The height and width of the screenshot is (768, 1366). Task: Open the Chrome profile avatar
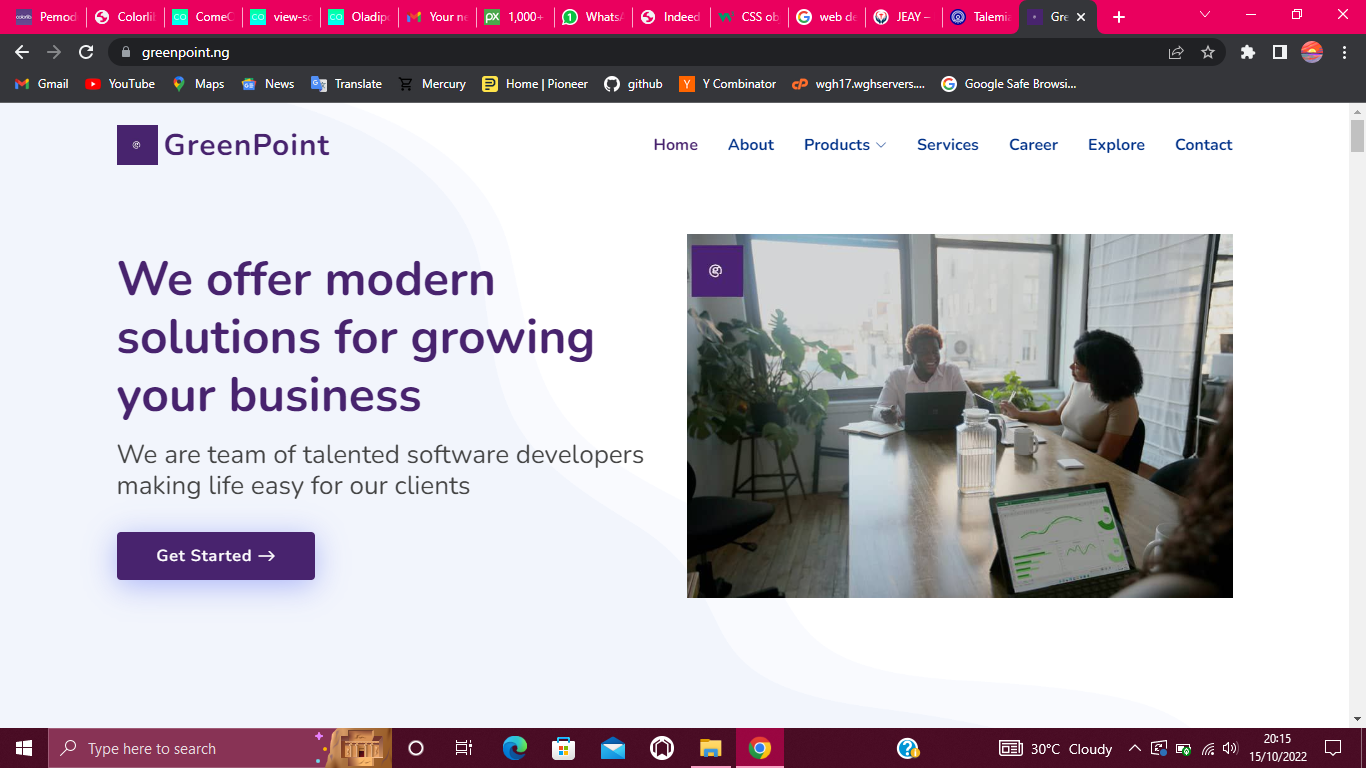pos(1311,52)
